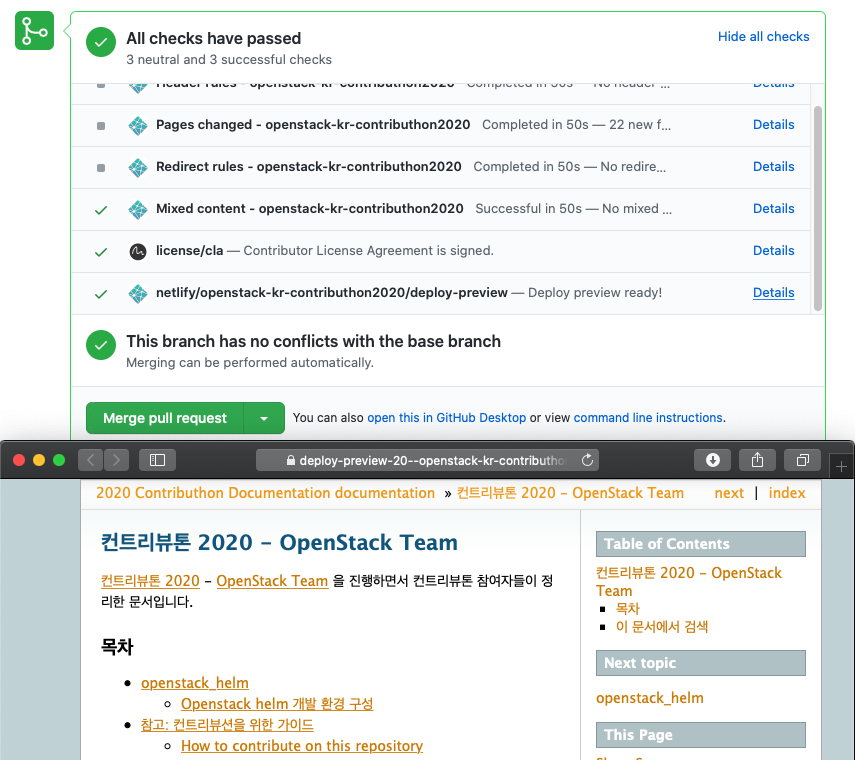Click Pages changed - openstack-kr-contributhon2020 check name
Screen dimensions: 855x760
click(313, 125)
